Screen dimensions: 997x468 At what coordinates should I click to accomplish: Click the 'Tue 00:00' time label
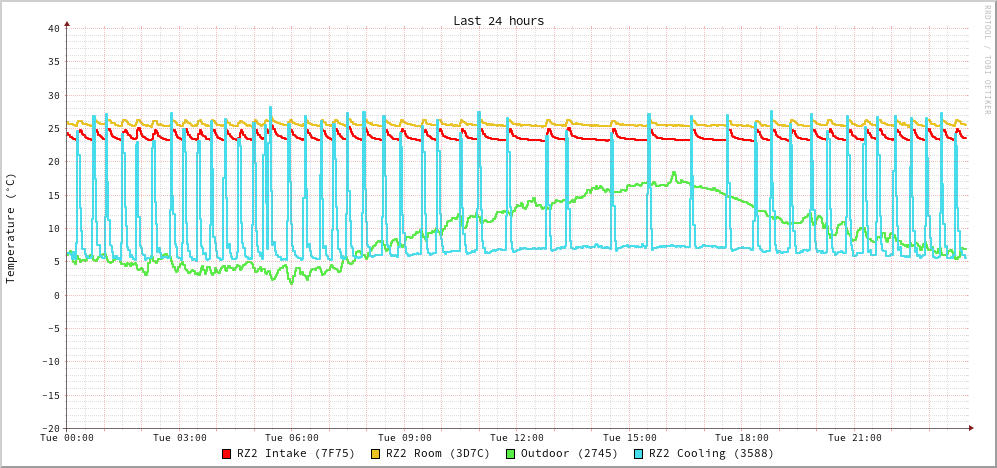(x=67, y=438)
